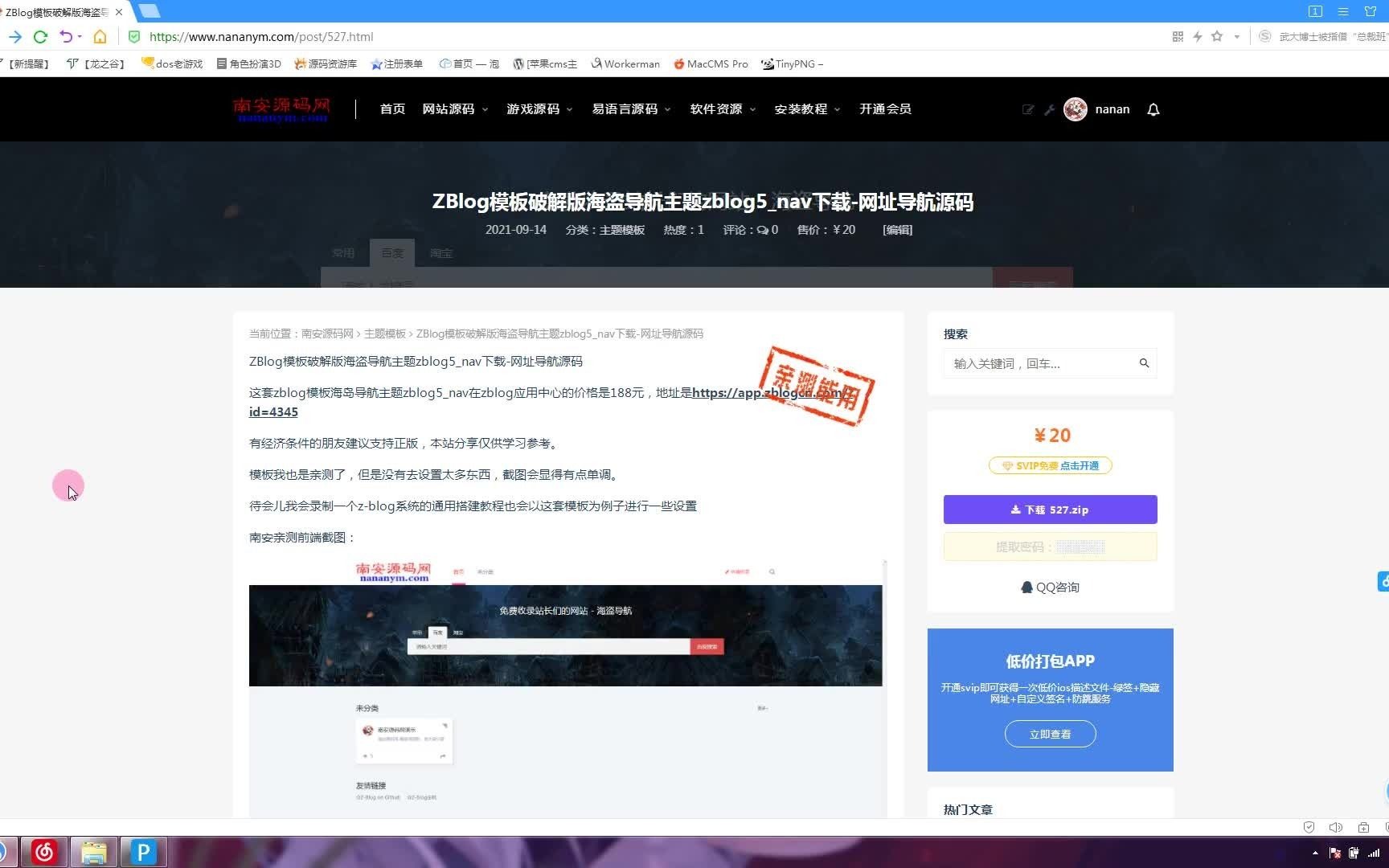This screenshot has width=1389, height=868.
Task: Expand the 游戏源码 navigation menu
Action: coord(539,109)
